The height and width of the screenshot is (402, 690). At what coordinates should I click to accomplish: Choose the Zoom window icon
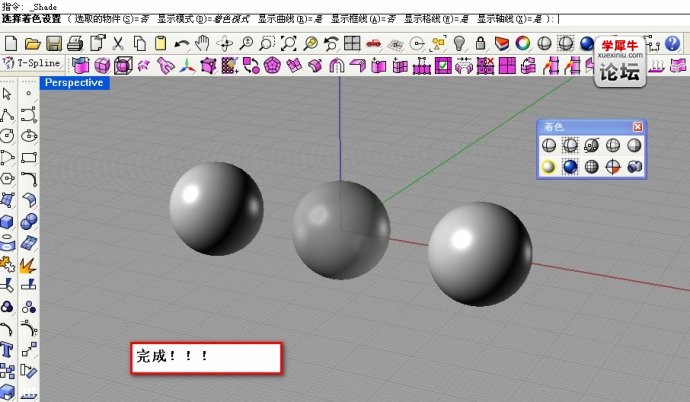[267, 44]
